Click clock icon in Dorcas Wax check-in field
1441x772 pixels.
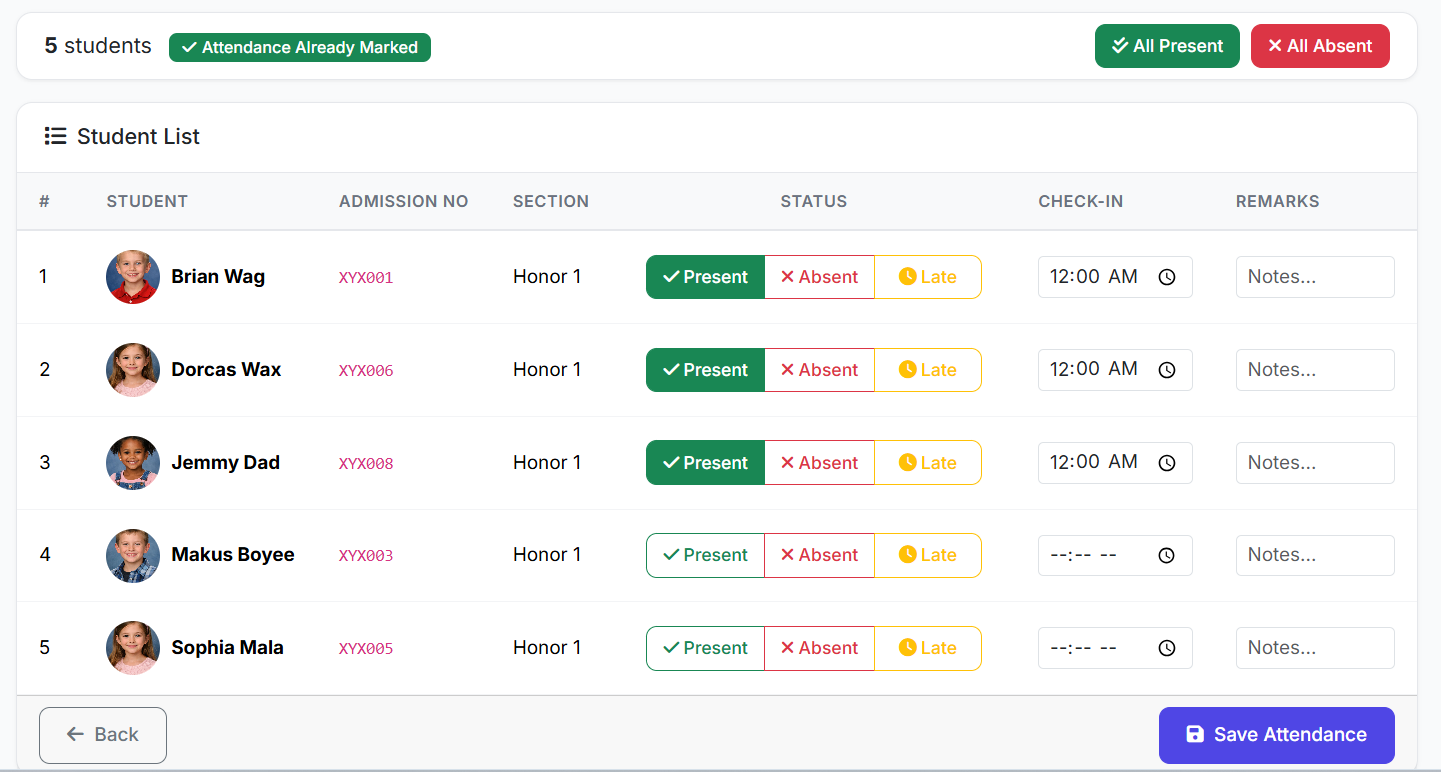[1166, 370]
